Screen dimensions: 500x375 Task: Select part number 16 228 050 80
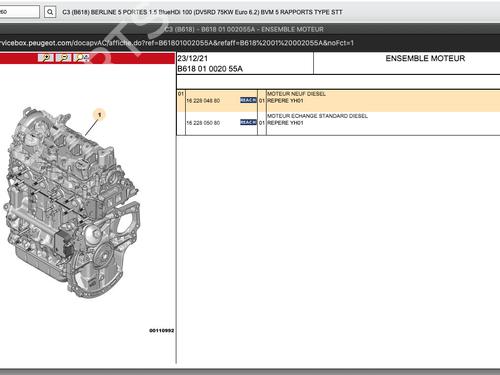tap(203, 123)
